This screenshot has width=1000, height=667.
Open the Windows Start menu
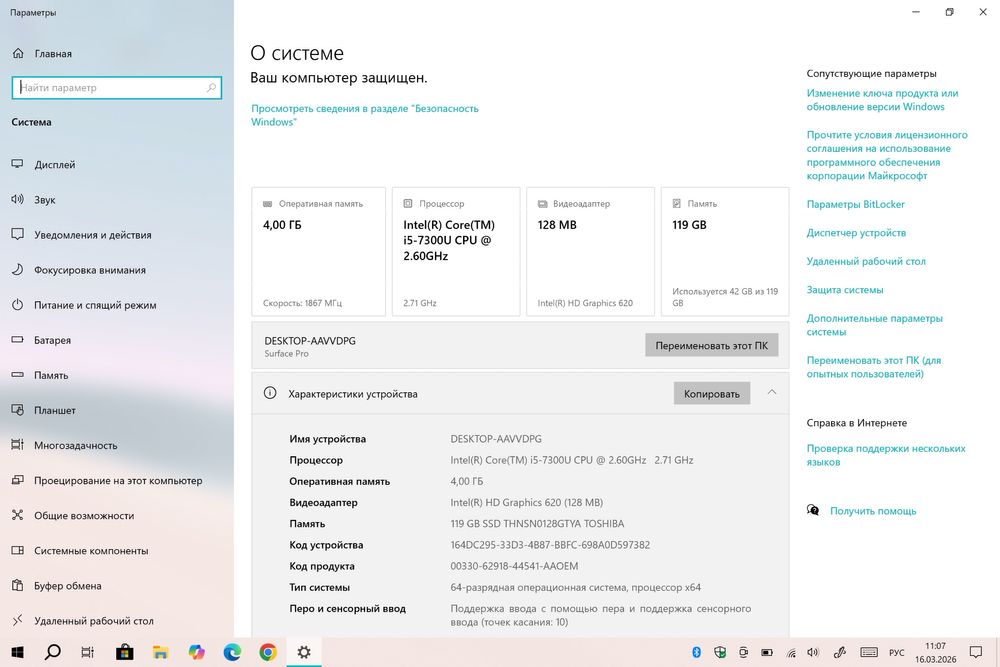(17, 652)
